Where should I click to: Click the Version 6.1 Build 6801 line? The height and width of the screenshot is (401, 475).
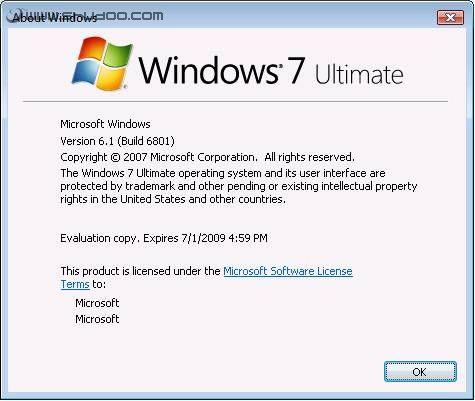click(x=117, y=141)
